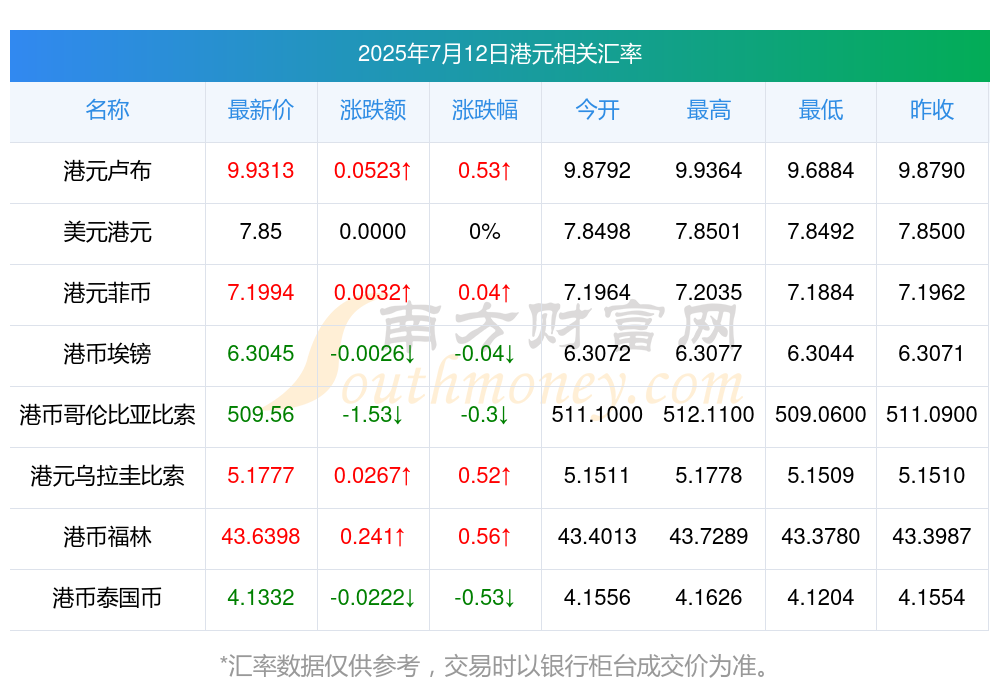Click the disclaimer note 汇率数据仅供参考

[325, 666]
